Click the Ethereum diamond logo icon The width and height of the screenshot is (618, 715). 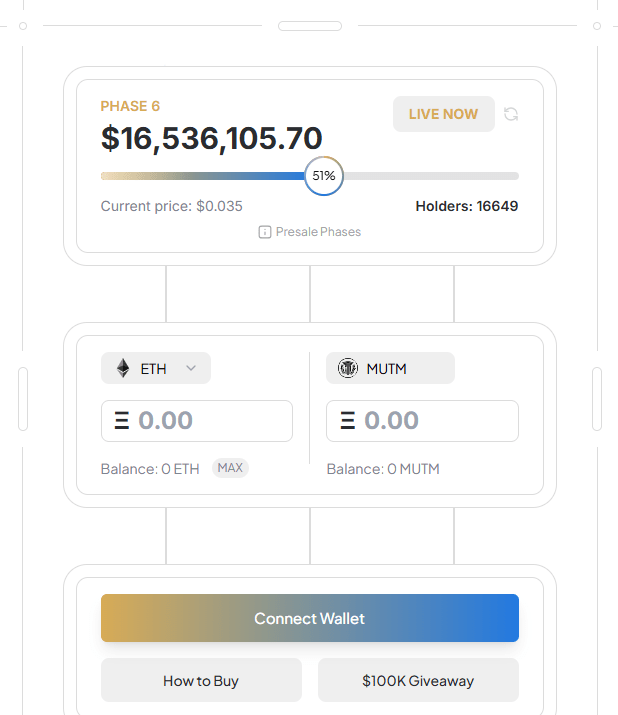coord(123,368)
